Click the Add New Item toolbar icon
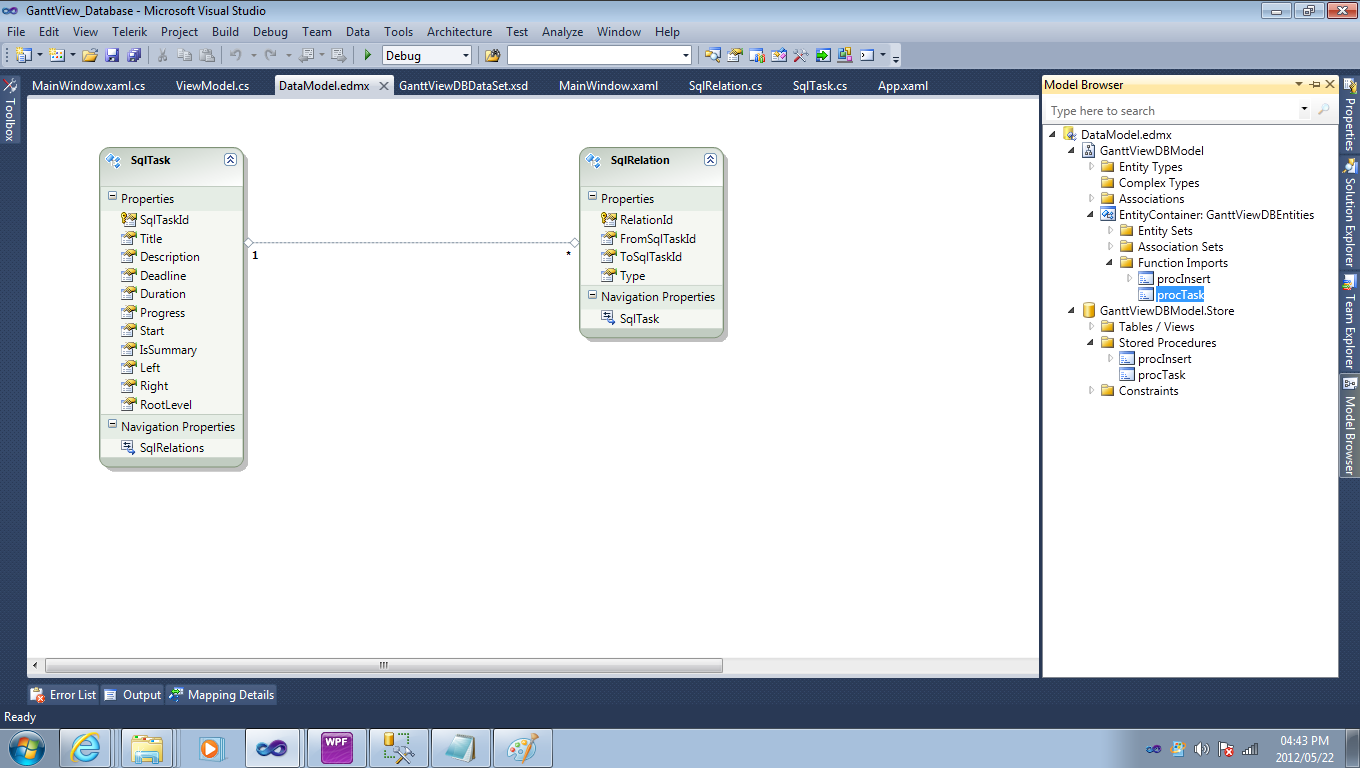The height and width of the screenshot is (768, 1360). pyautogui.click(x=56, y=56)
